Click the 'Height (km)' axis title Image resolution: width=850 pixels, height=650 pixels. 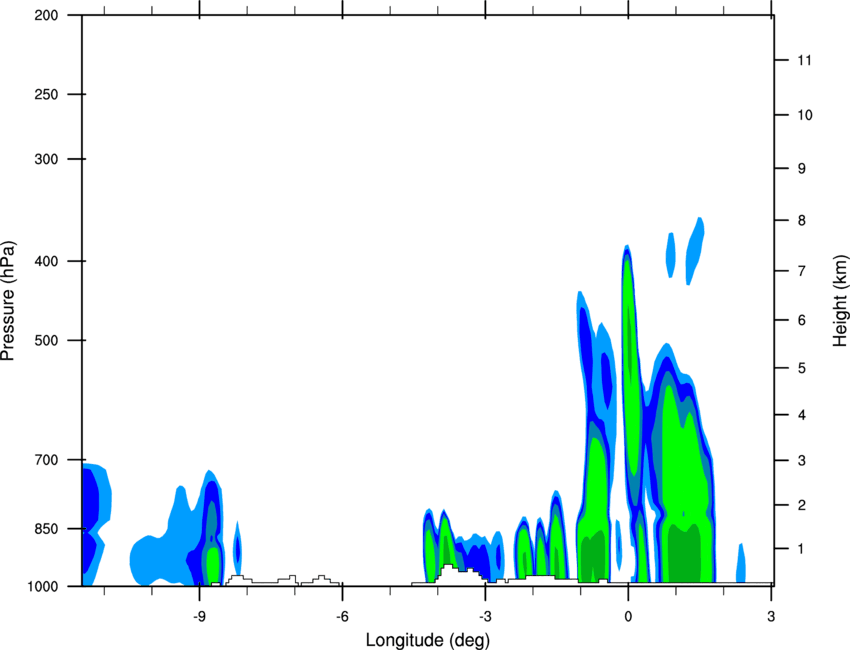point(840,300)
